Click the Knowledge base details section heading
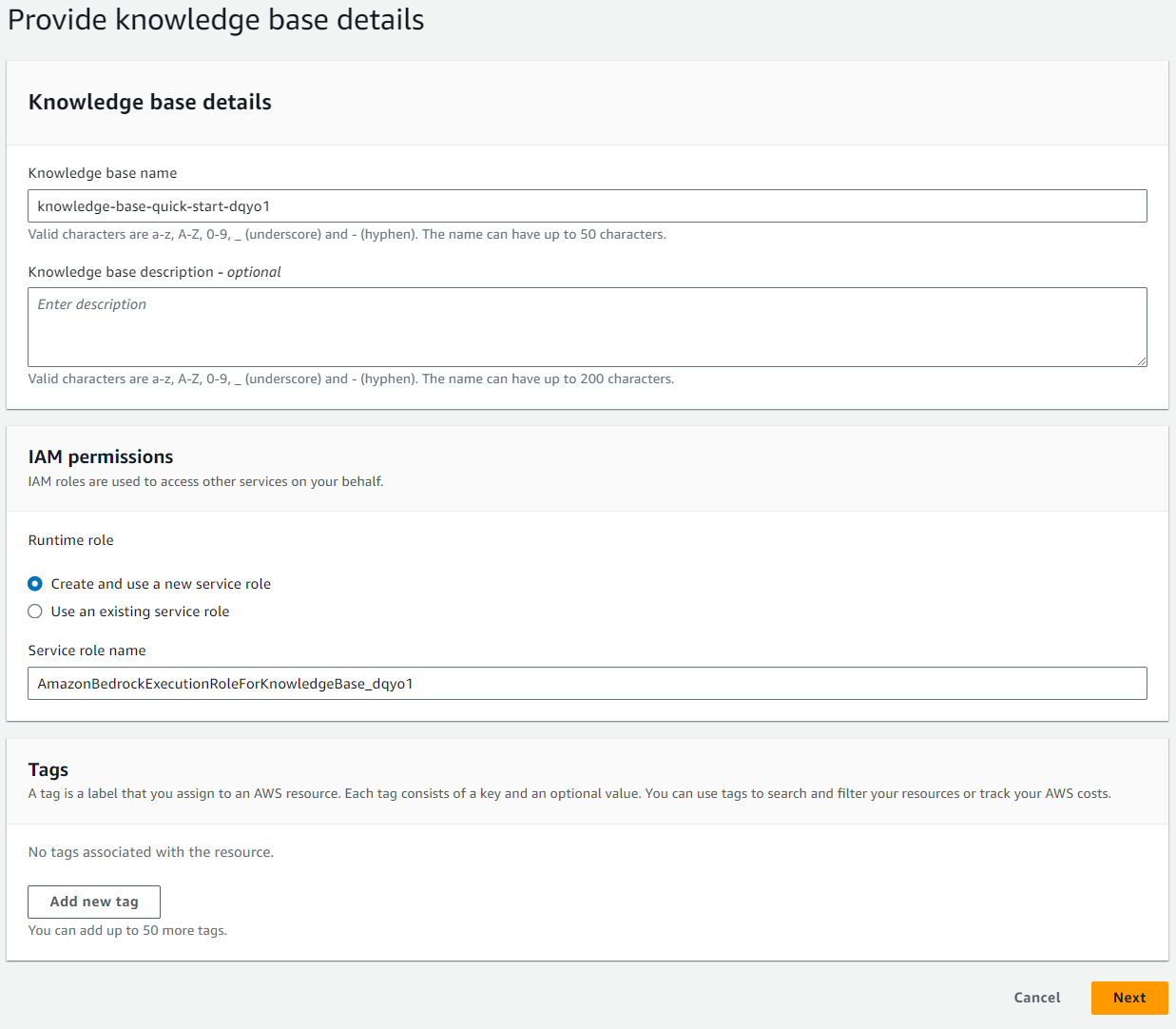Screen dimensions: 1176x1029 point(149,102)
